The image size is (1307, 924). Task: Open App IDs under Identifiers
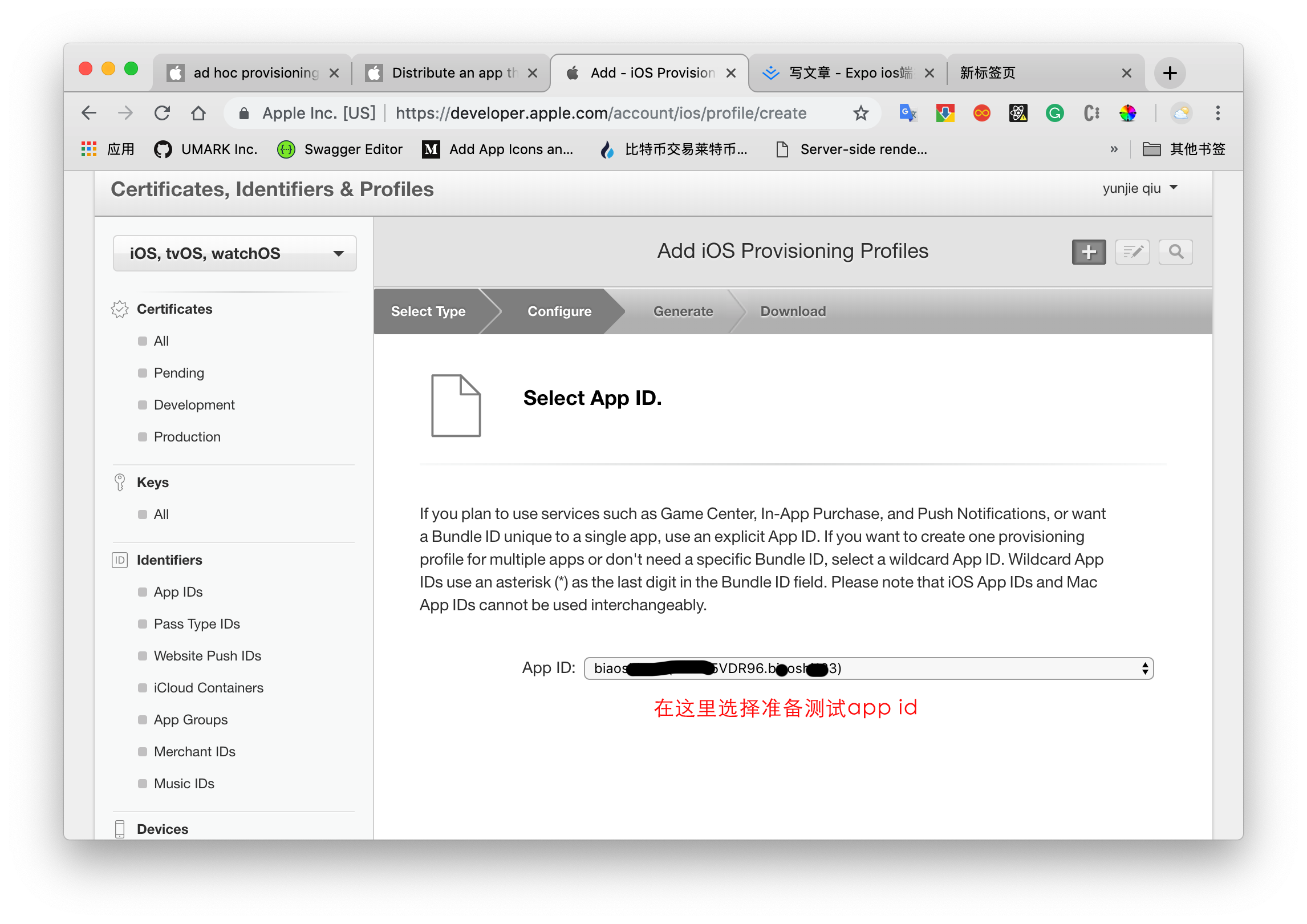pos(178,592)
